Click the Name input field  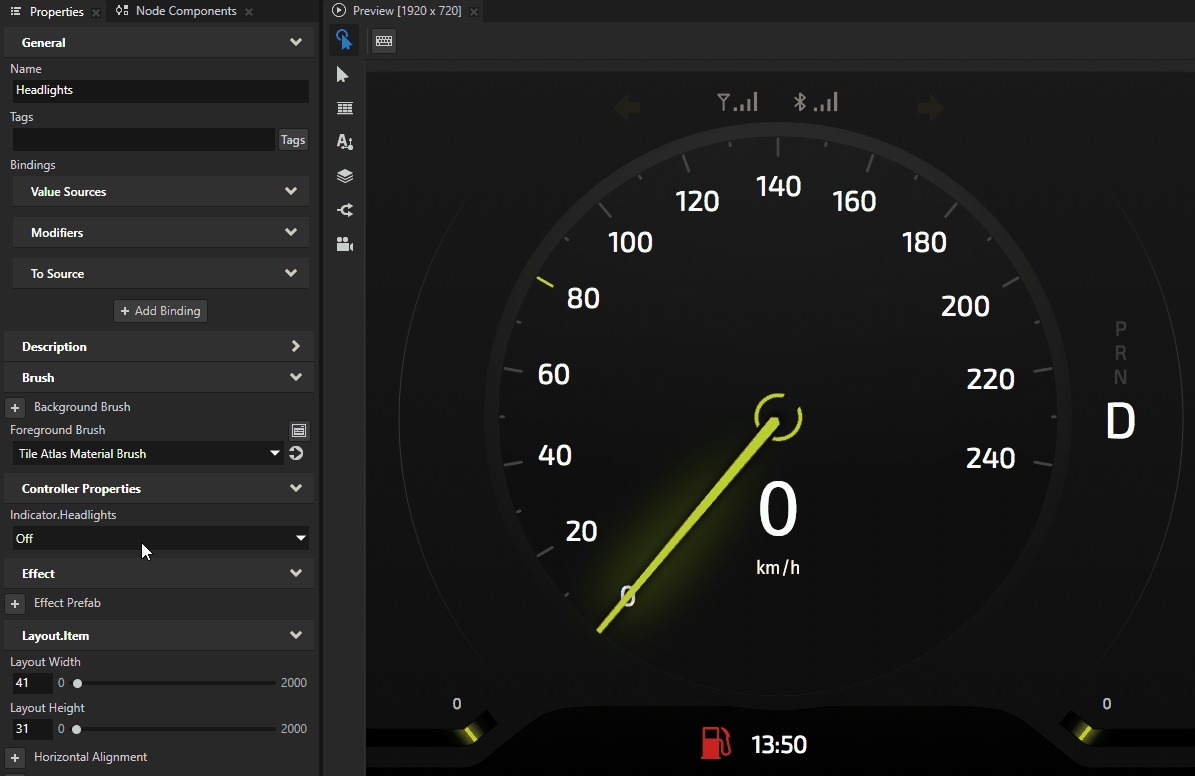tap(160, 90)
